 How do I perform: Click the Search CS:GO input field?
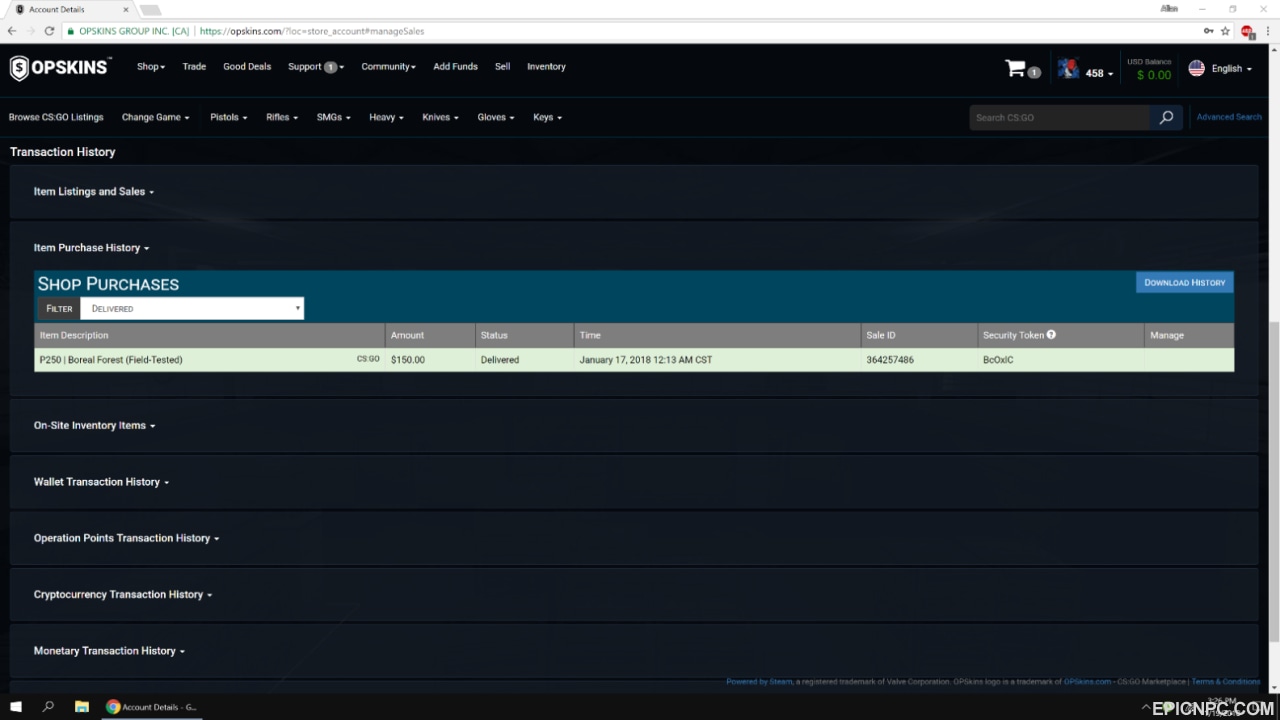(1060, 117)
